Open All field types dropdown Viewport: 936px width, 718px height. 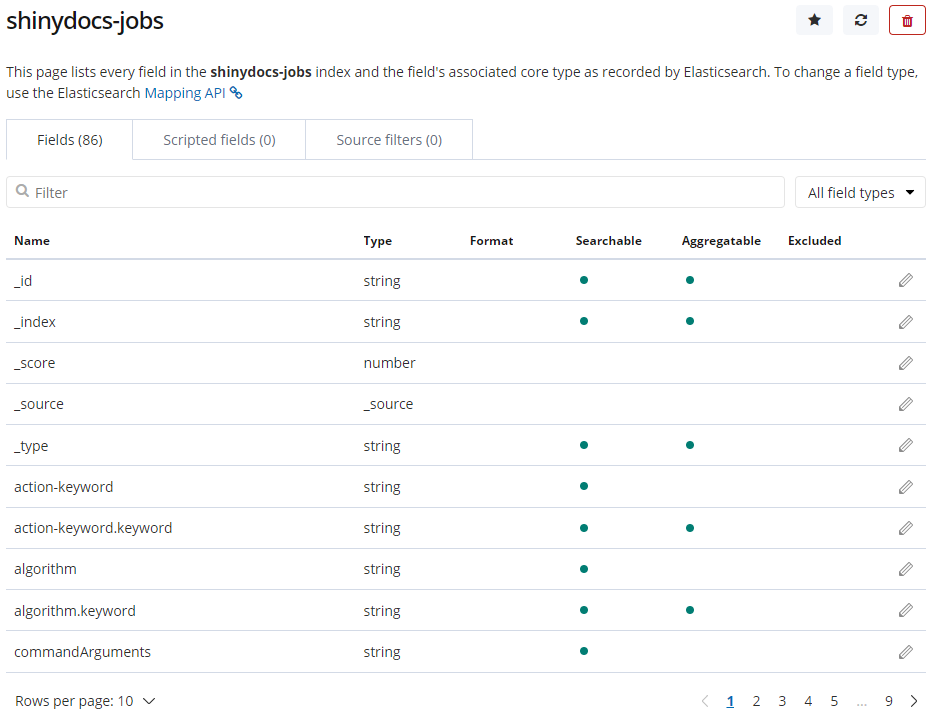coord(860,193)
